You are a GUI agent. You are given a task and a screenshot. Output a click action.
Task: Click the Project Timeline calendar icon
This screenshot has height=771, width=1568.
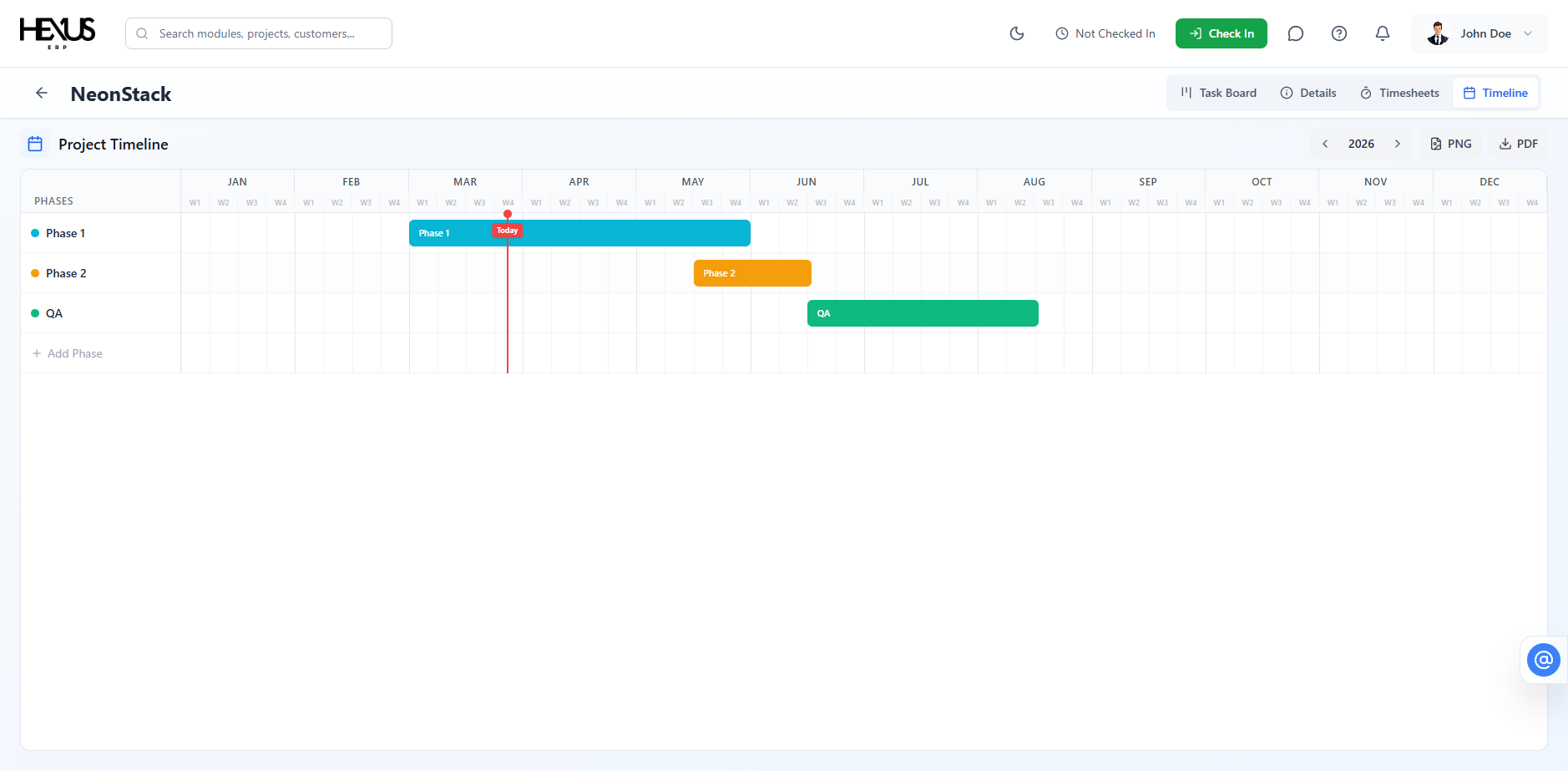35,144
